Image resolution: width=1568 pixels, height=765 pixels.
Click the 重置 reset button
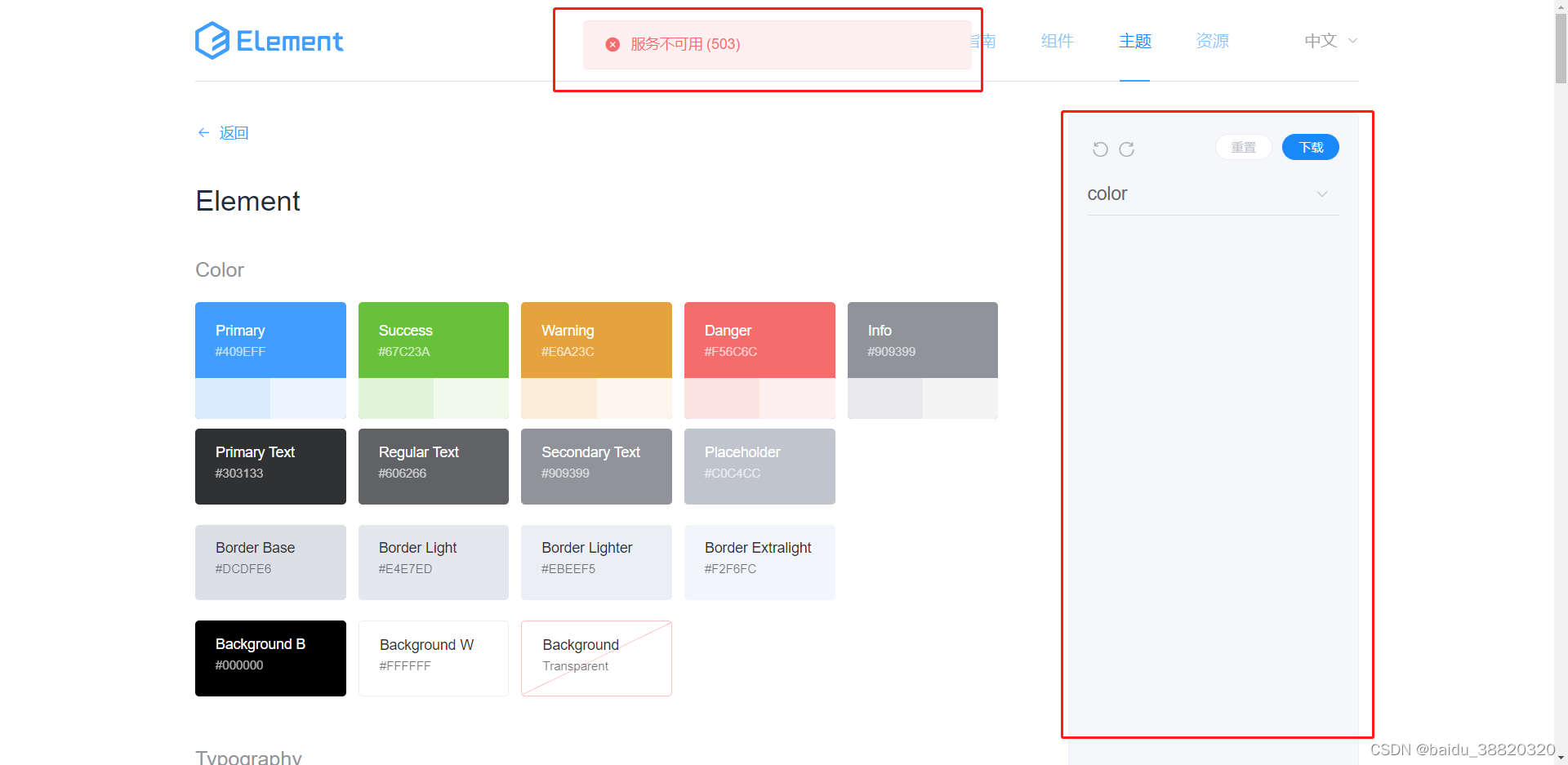1242,147
